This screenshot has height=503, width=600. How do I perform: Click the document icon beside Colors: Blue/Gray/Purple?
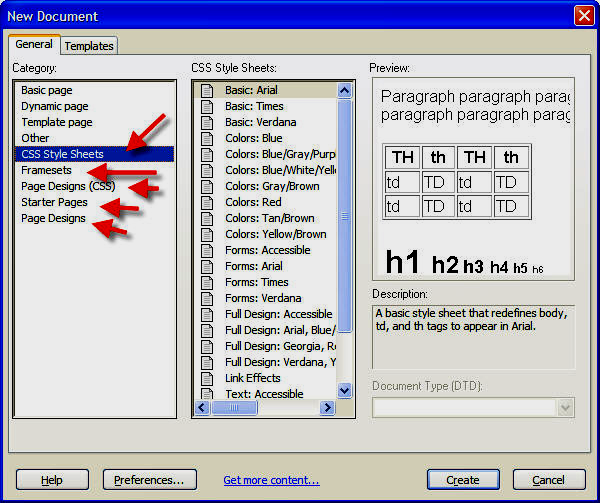point(207,155)
